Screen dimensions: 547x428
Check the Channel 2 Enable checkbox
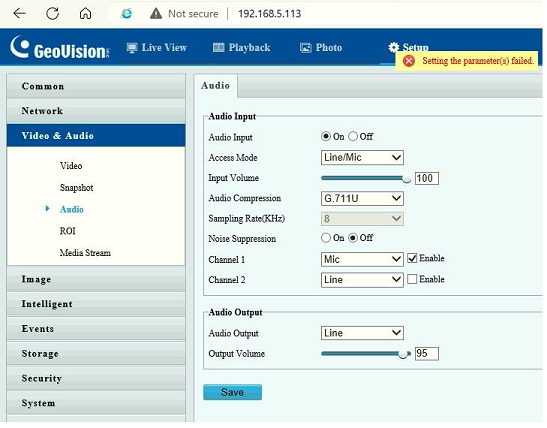(412, 279)
